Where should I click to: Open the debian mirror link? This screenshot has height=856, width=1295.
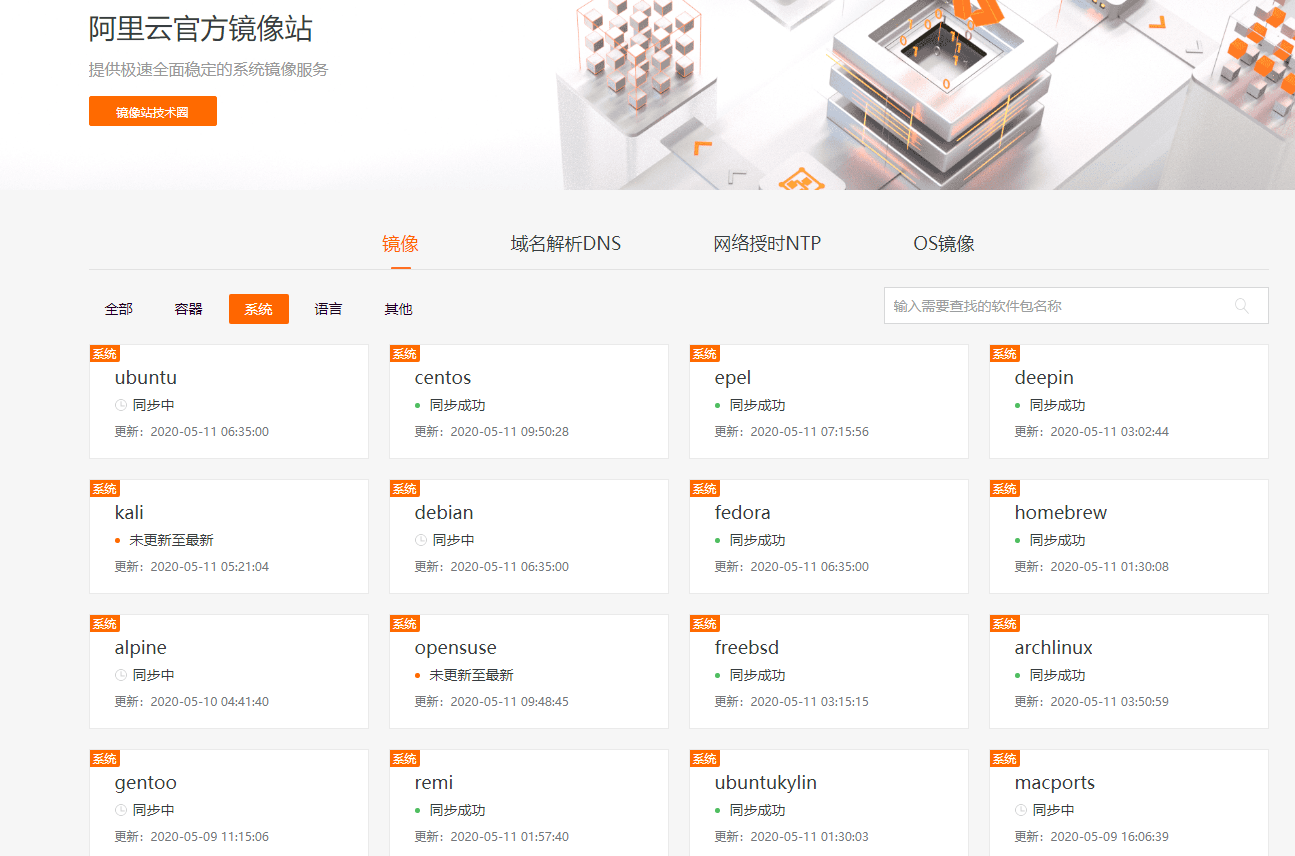click(444, 513)
